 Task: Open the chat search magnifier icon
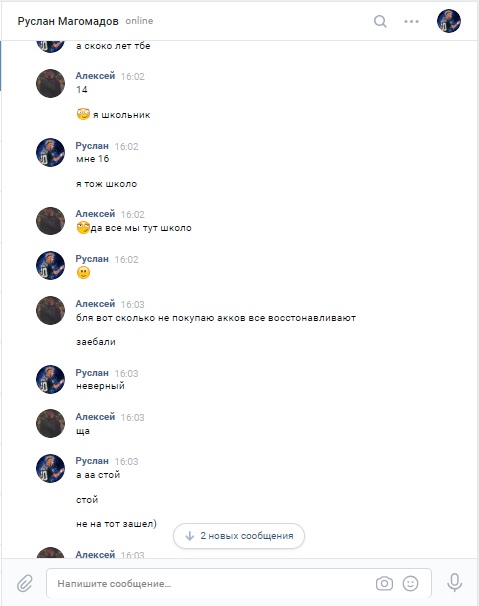pyautogui.click(x=380, y=21)
